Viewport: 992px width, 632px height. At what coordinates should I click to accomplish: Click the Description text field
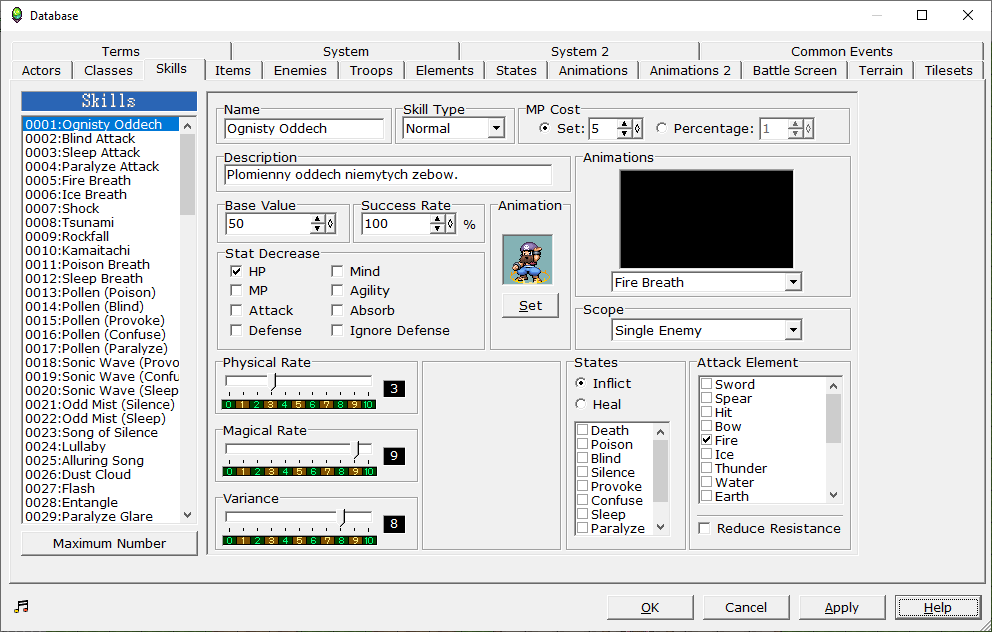point(388,175)
